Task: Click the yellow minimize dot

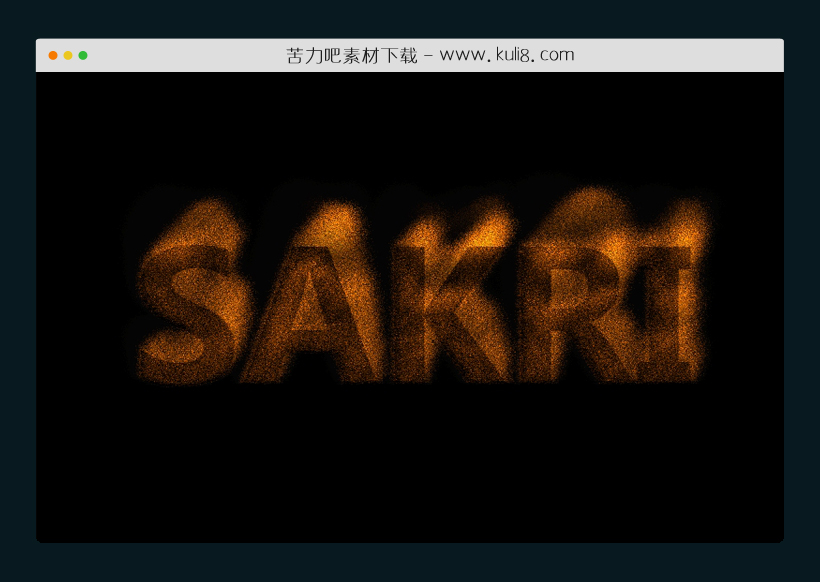Action: pos(68,55)
